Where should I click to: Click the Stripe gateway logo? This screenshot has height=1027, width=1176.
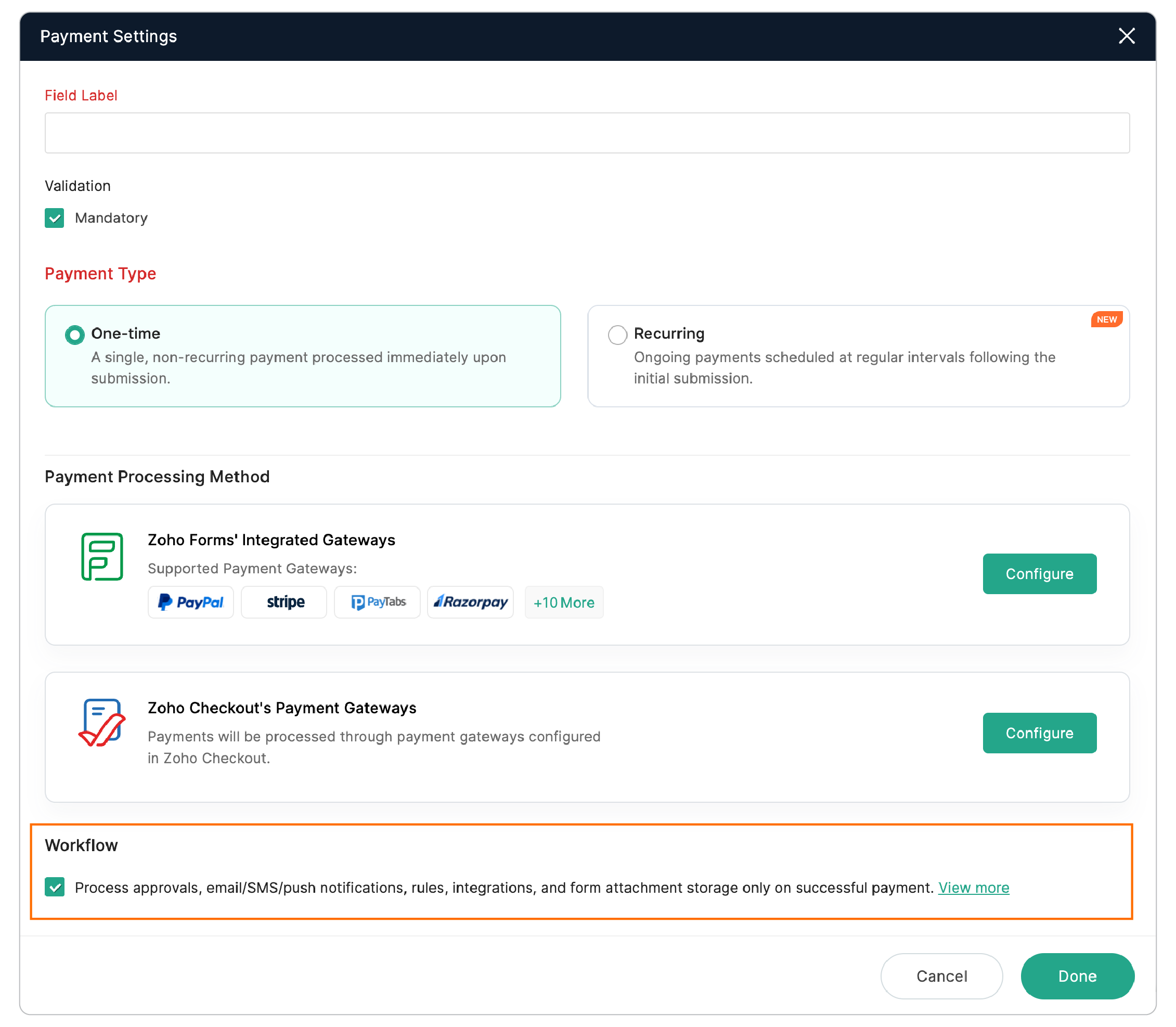coord(283,602)
